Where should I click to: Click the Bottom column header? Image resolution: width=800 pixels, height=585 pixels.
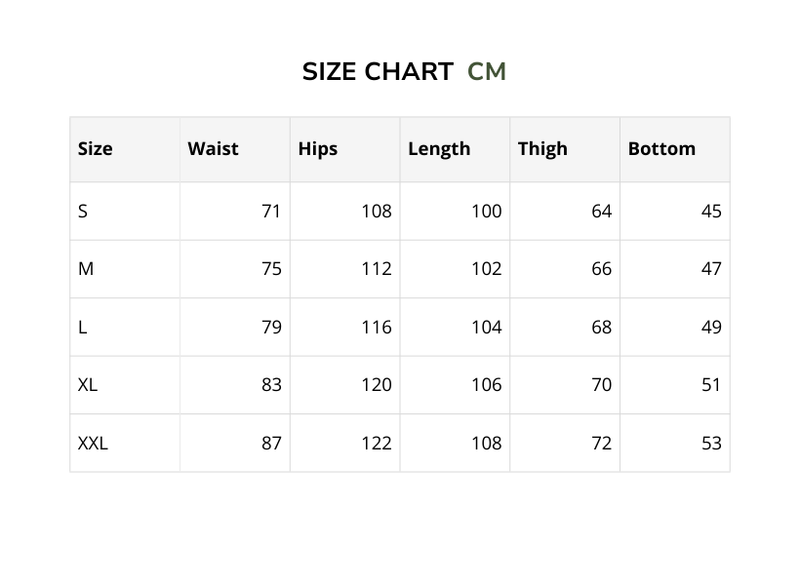pos(662,149)
